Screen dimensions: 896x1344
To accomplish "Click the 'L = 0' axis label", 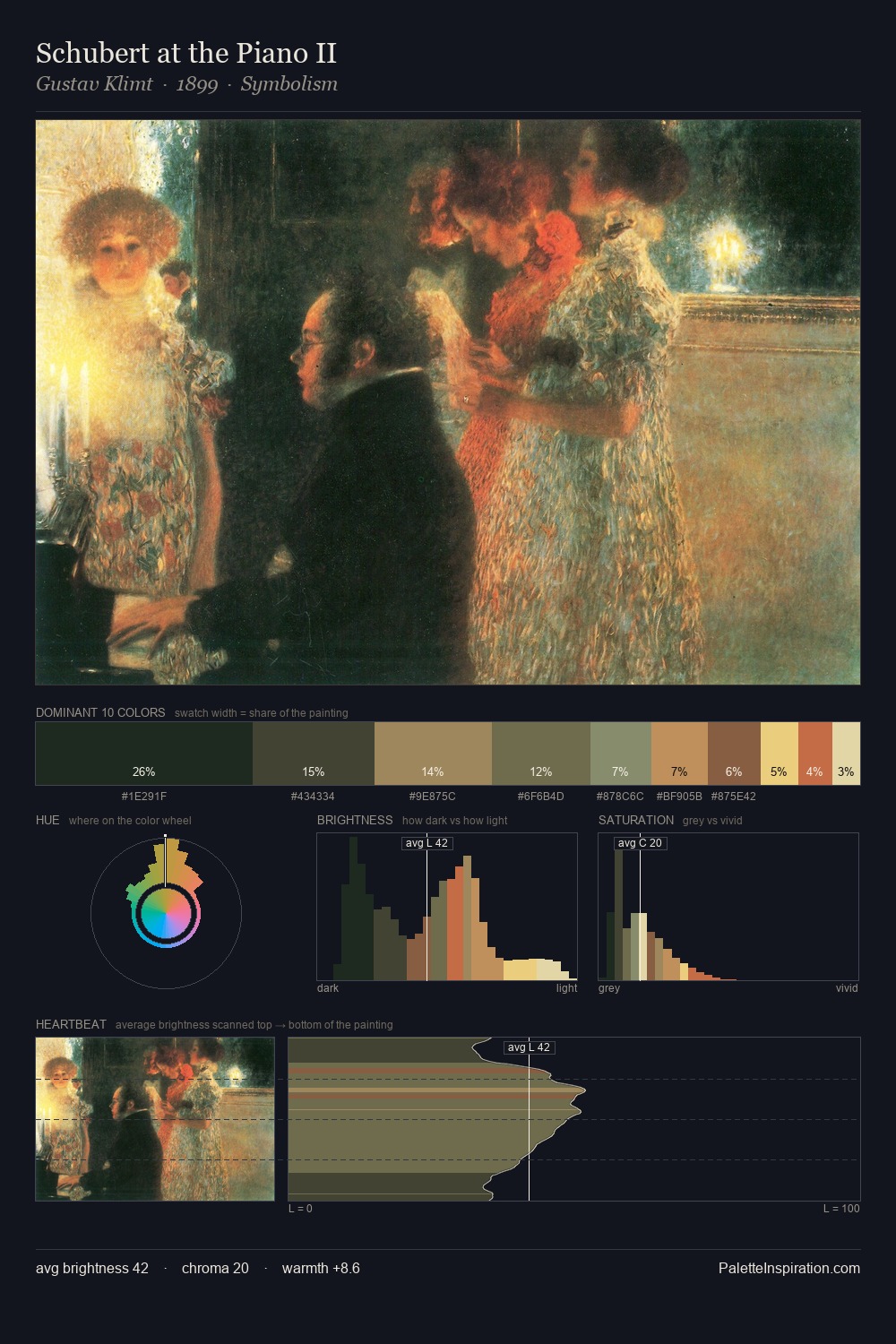I will pyautogui.click(x=300, y=1209).
